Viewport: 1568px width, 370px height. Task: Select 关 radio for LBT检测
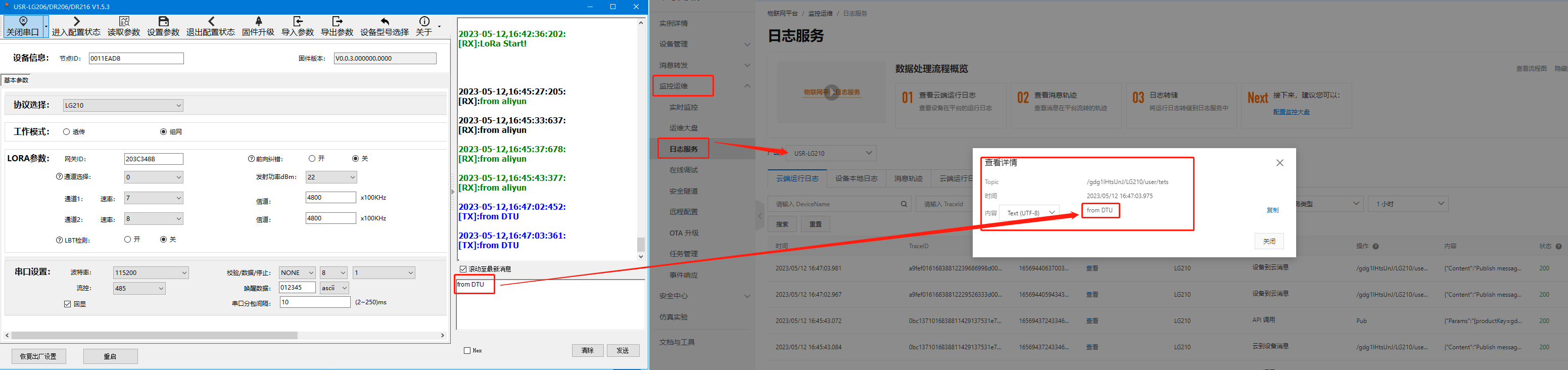click(x=163, y=240)
